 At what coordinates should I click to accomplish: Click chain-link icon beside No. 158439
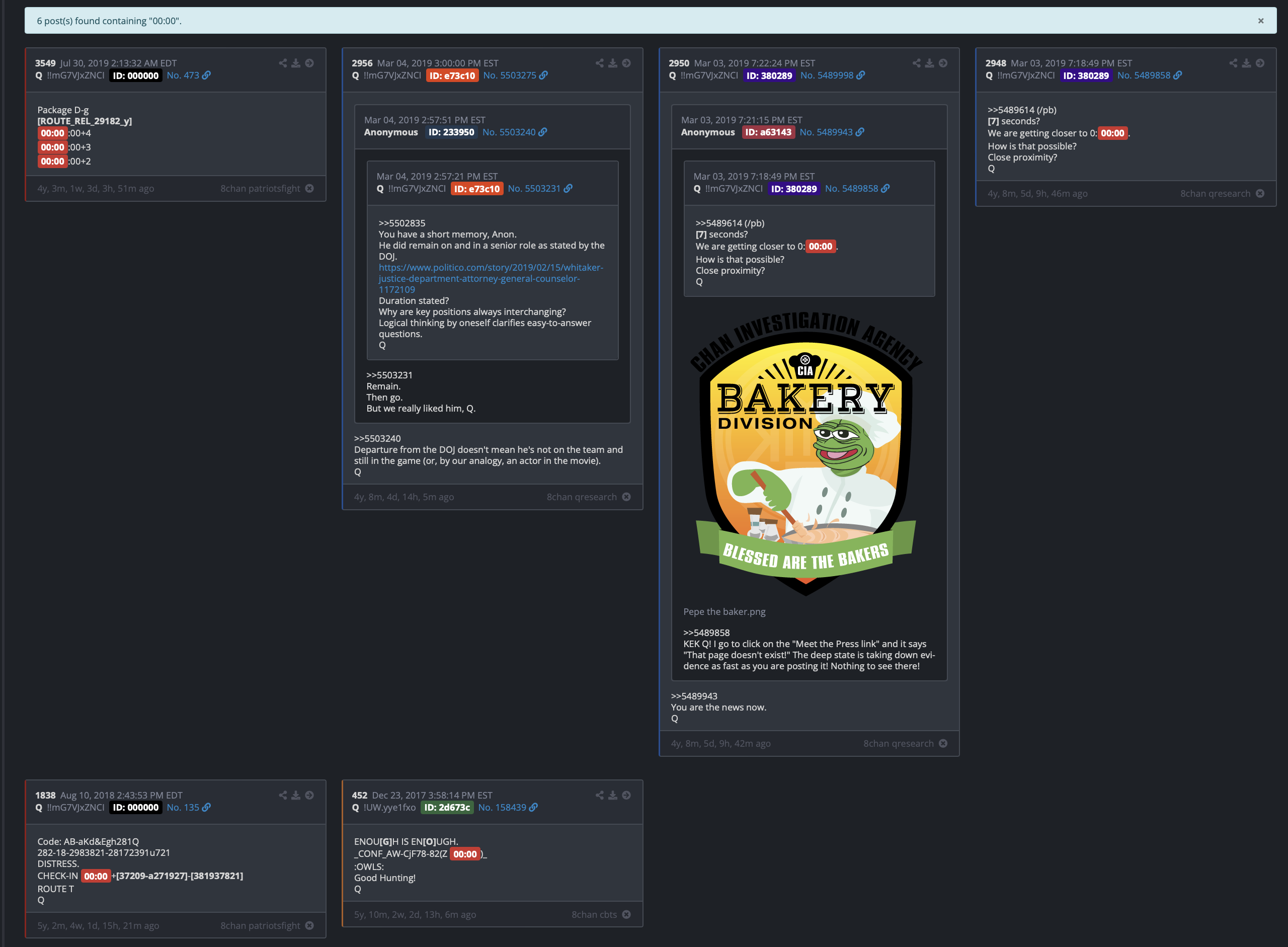[x=533, y=807]
